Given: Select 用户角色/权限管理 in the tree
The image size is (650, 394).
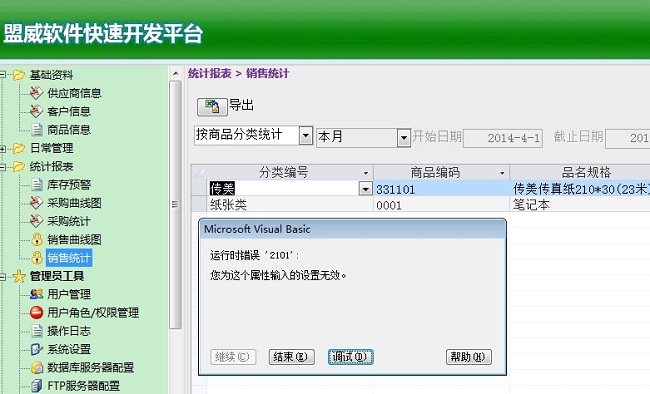Looking at the screenshot, I should (x=93, y=312).
